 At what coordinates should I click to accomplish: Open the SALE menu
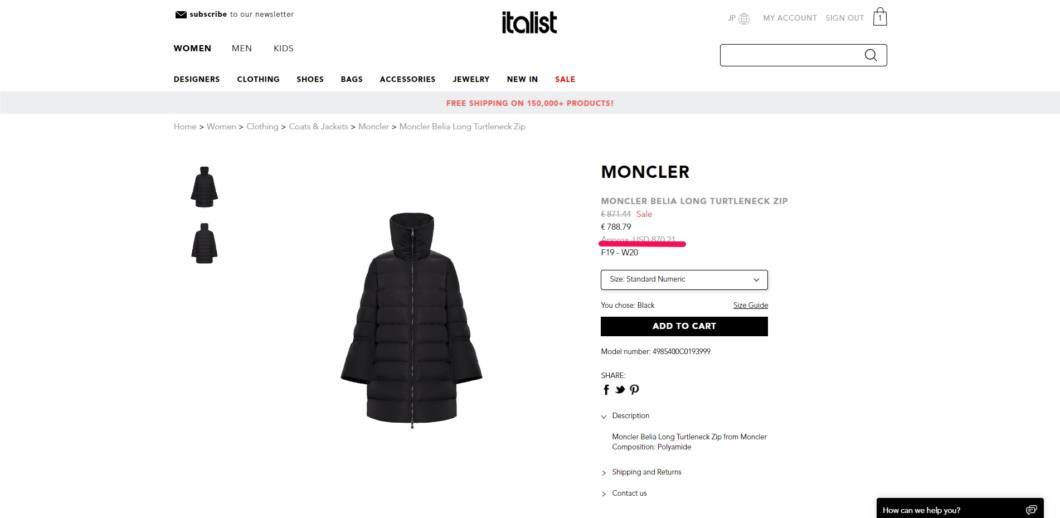(x=565, y=79)
